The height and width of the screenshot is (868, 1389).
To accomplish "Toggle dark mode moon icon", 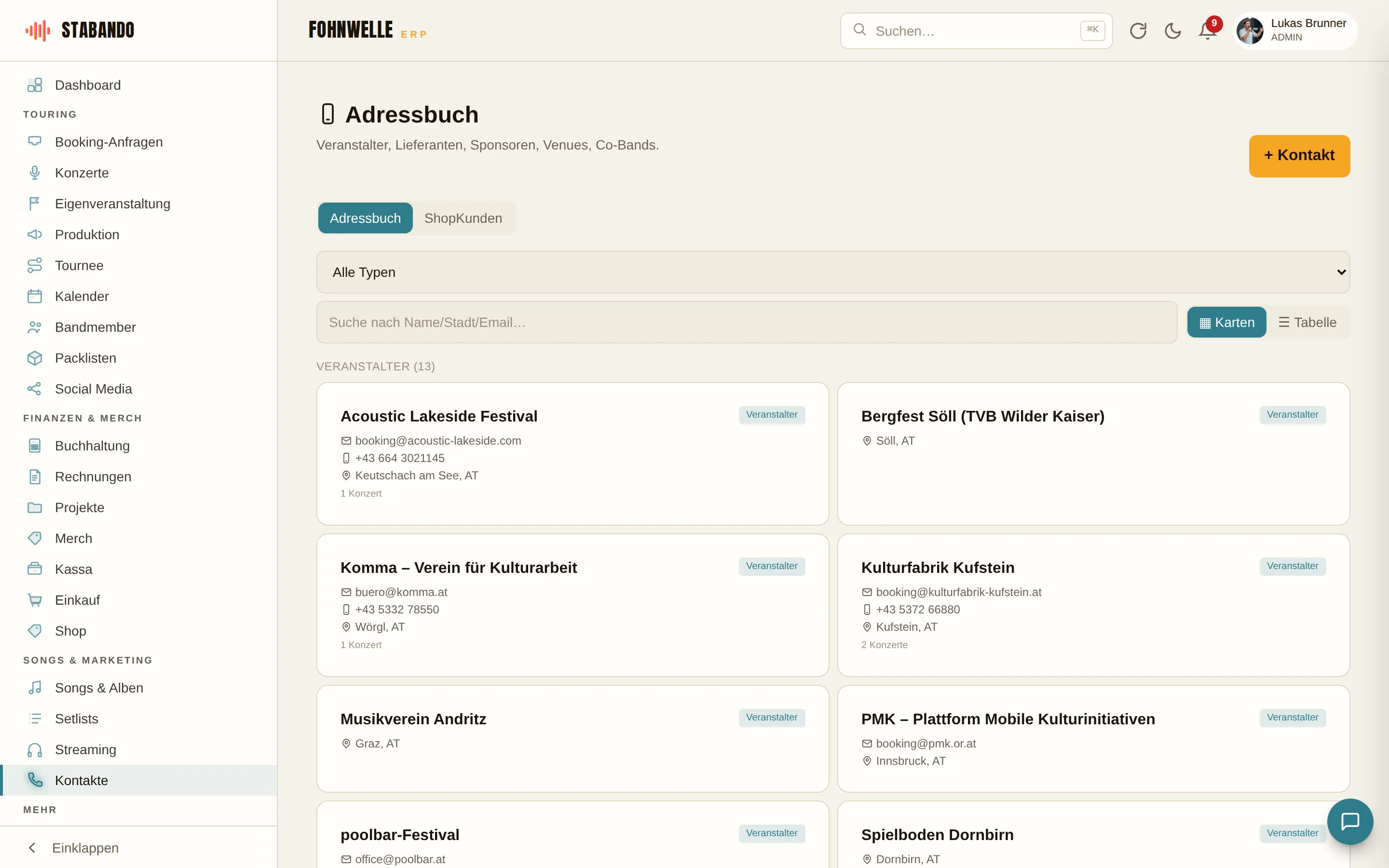I will point(1172,30).
